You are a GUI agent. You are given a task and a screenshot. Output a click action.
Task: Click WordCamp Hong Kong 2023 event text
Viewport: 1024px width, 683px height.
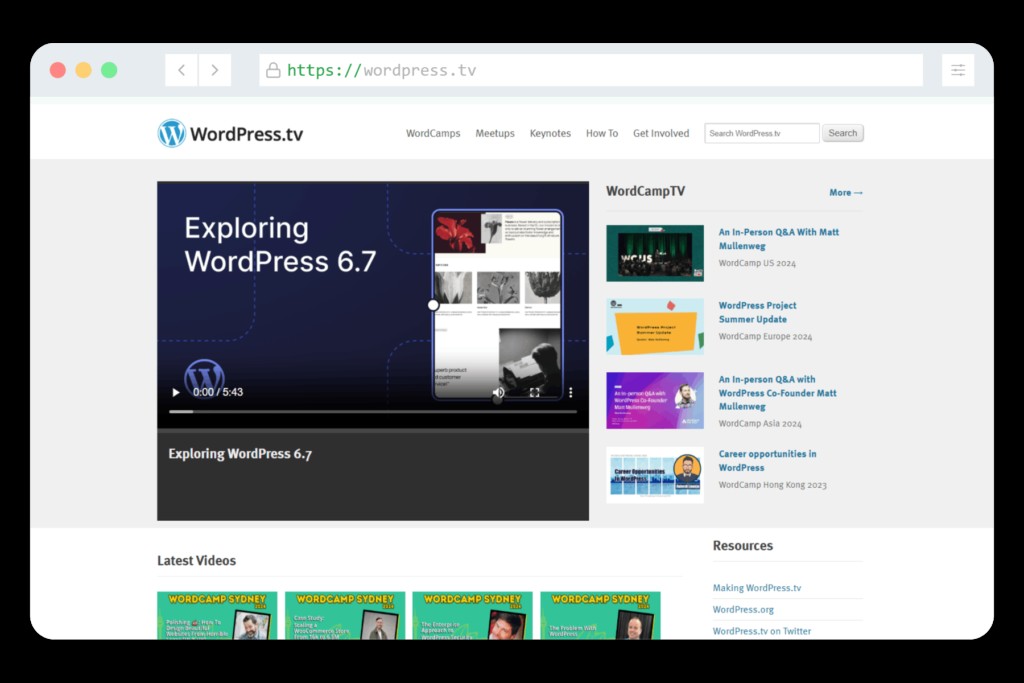[773, 485]
